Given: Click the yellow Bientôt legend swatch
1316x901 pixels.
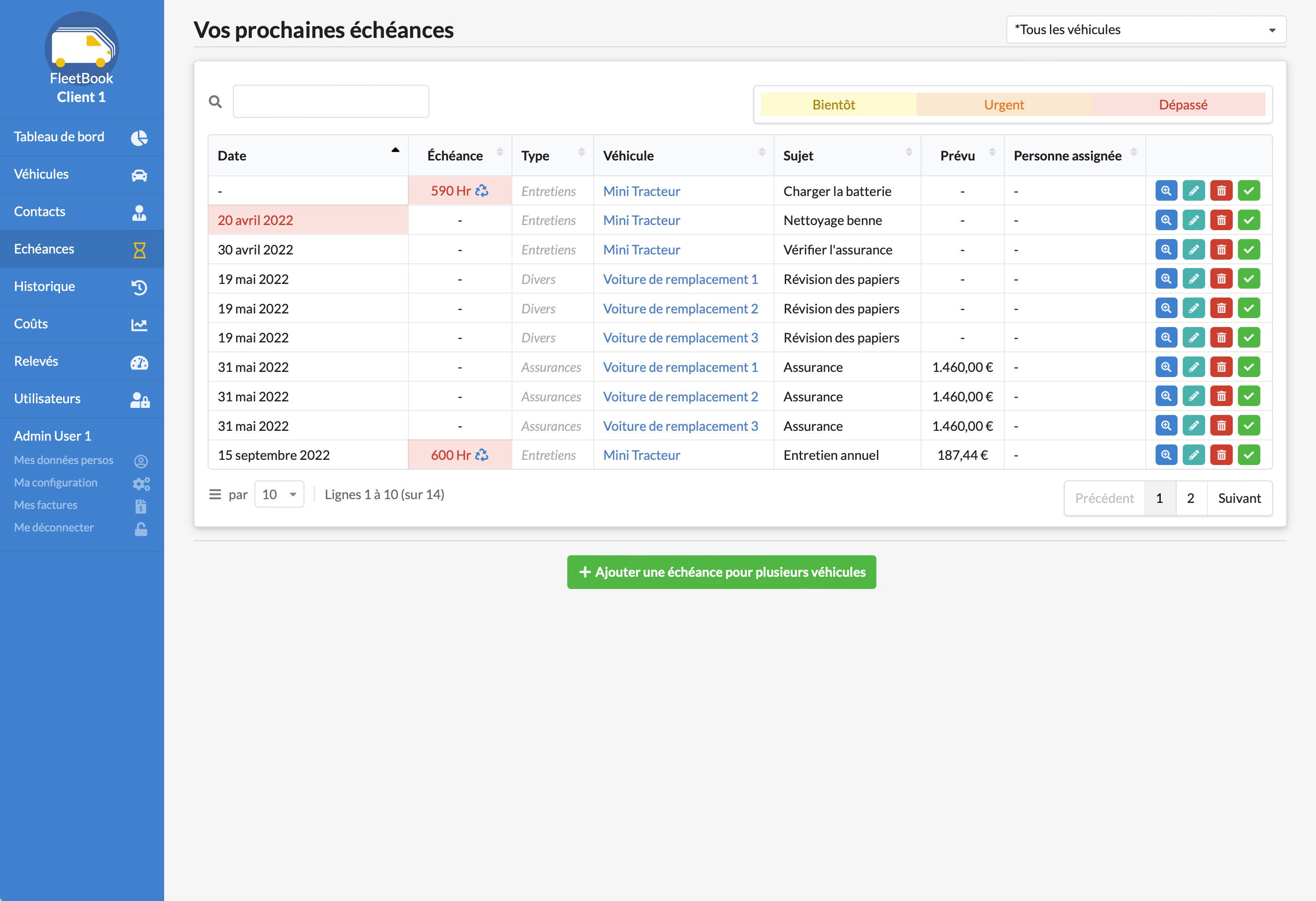Looking at the screenshot, I should 838,104.
